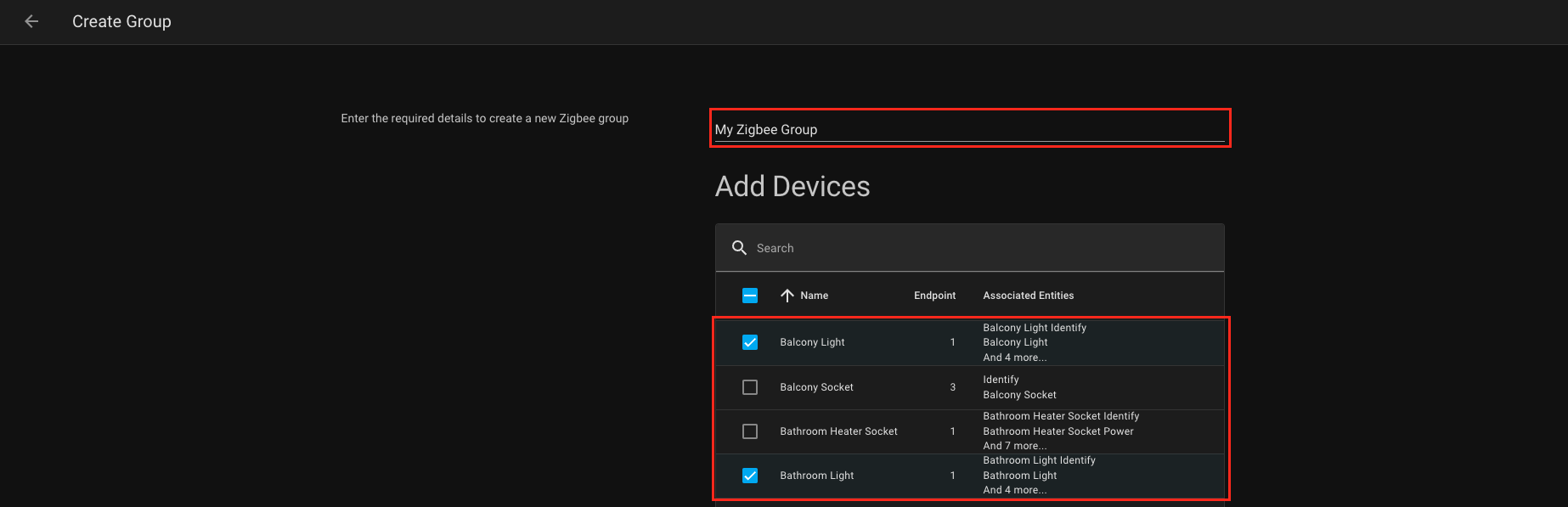Sort devices by Name column
Screen dimensions: 1568x507
(x=814, y=296)
